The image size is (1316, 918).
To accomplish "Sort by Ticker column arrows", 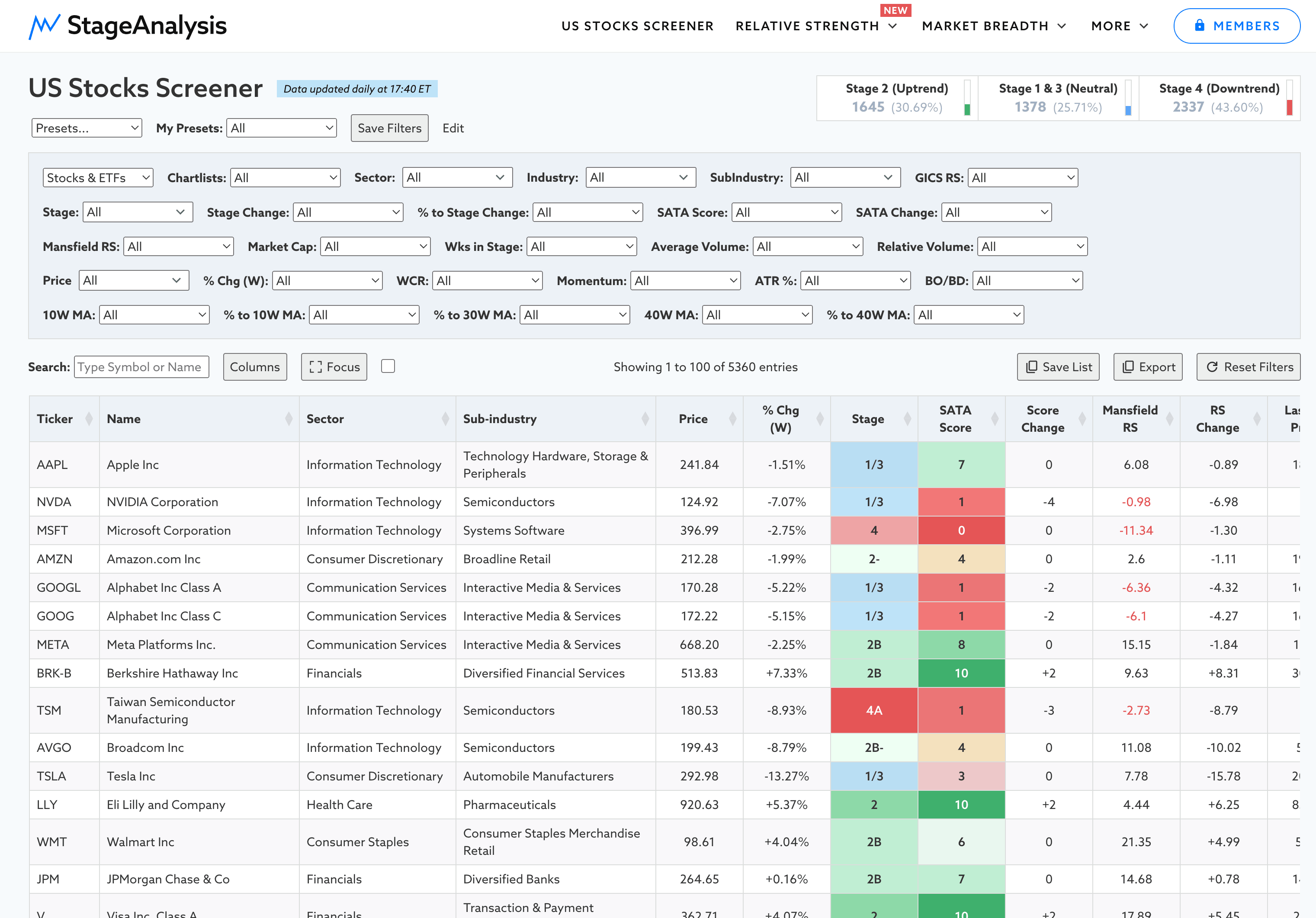I will tap(89, 419).
